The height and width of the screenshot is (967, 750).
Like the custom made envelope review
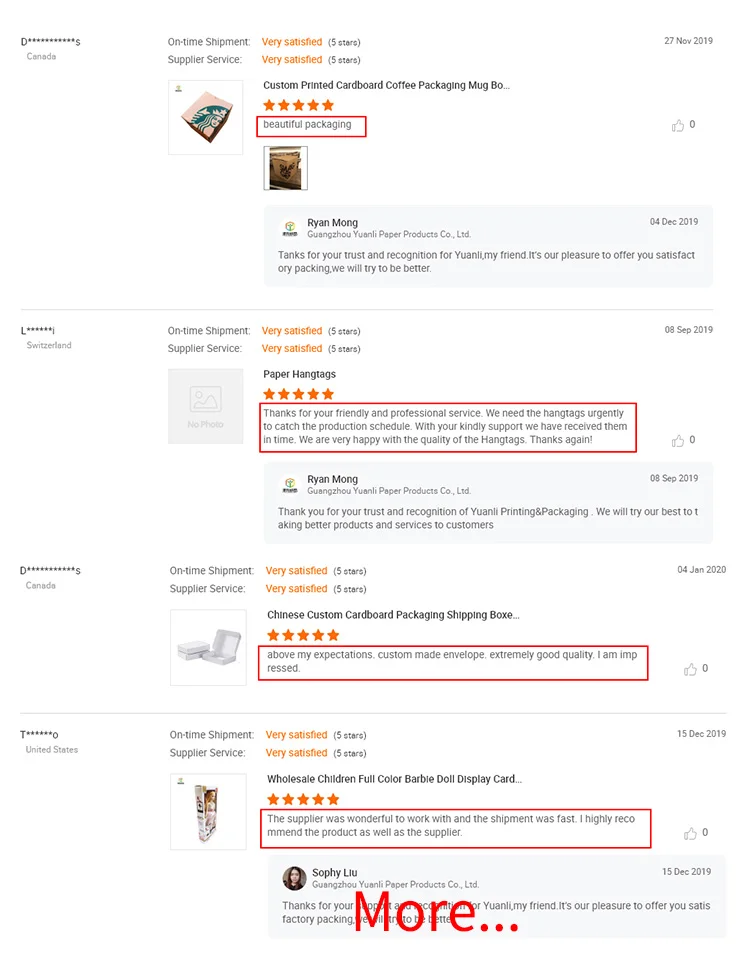[690, 670]
